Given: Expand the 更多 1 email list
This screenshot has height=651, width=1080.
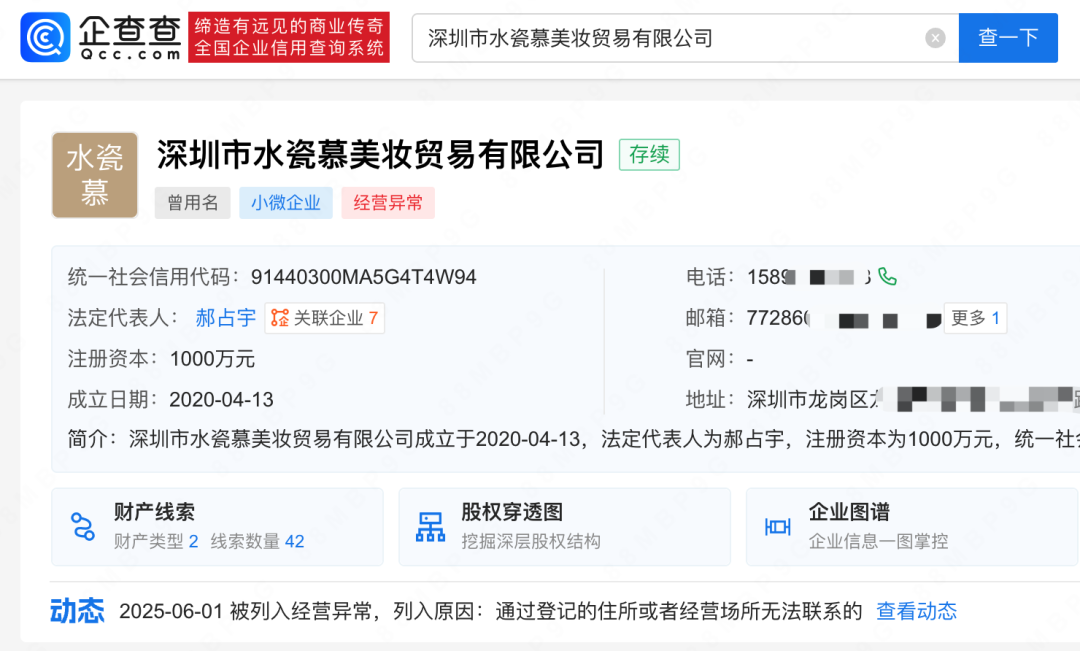Looking at the screenshot, I should [975, 318].
